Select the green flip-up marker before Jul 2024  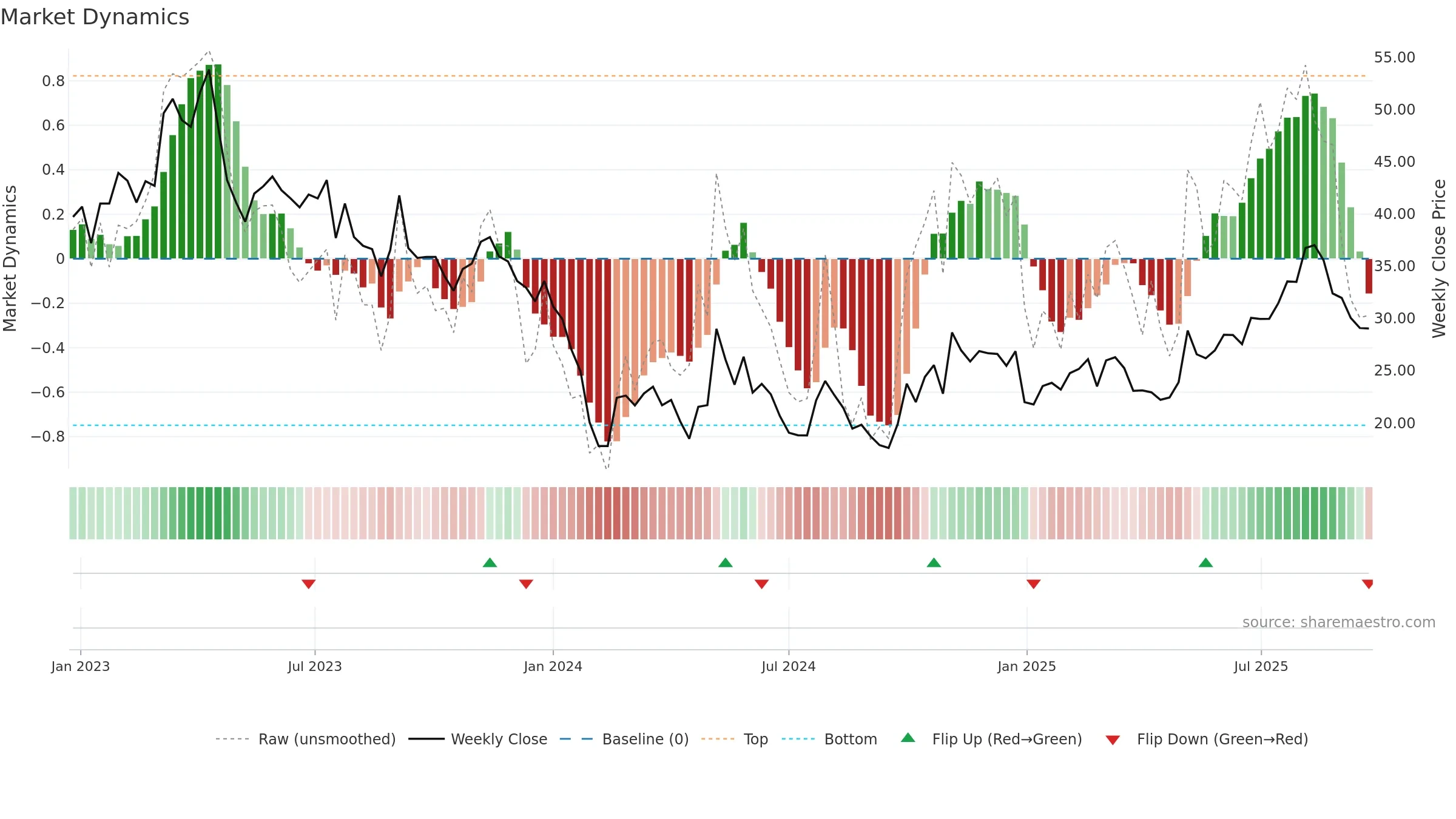[x=726, y=562]
